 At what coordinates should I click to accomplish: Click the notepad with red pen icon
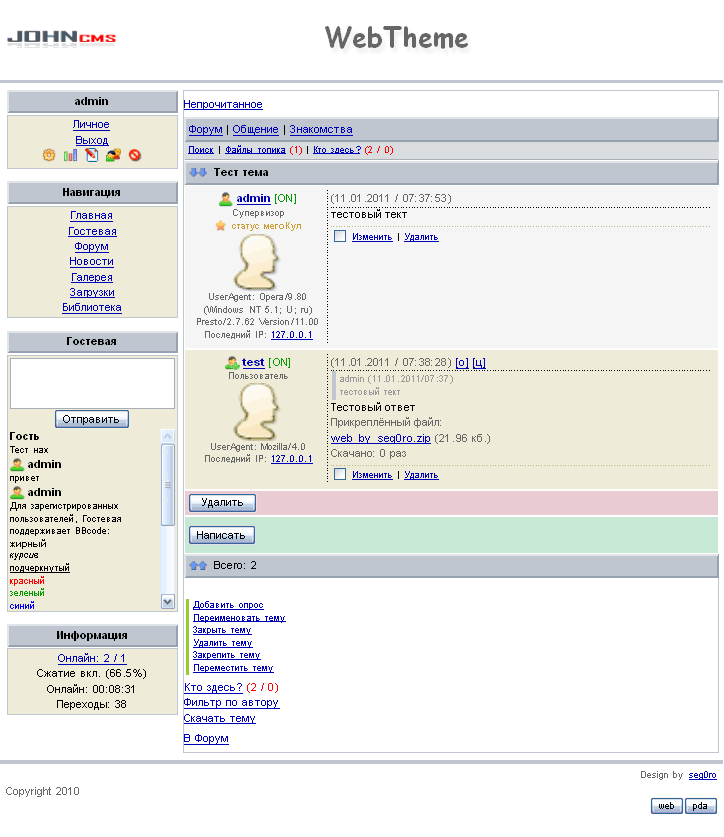click(x=92, y=156)
